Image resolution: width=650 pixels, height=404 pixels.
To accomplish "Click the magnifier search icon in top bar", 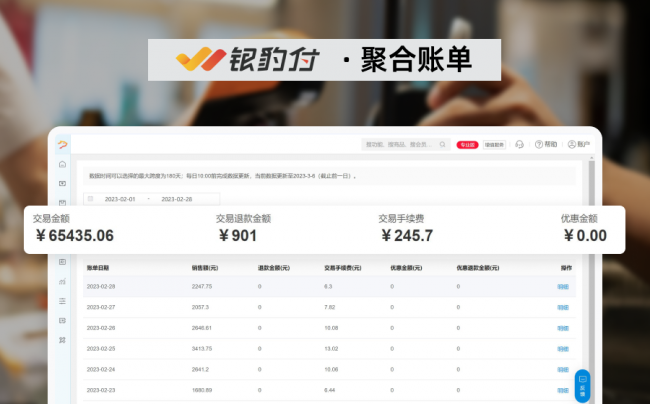I will pyautogui.click(x=442, y=144).
